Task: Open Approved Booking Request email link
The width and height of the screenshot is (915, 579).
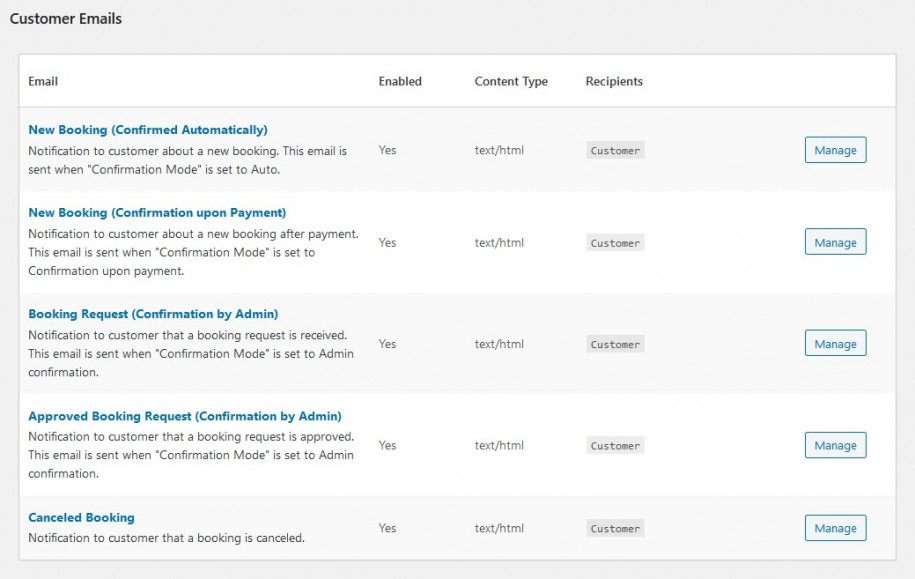Action: pos(185,416)
